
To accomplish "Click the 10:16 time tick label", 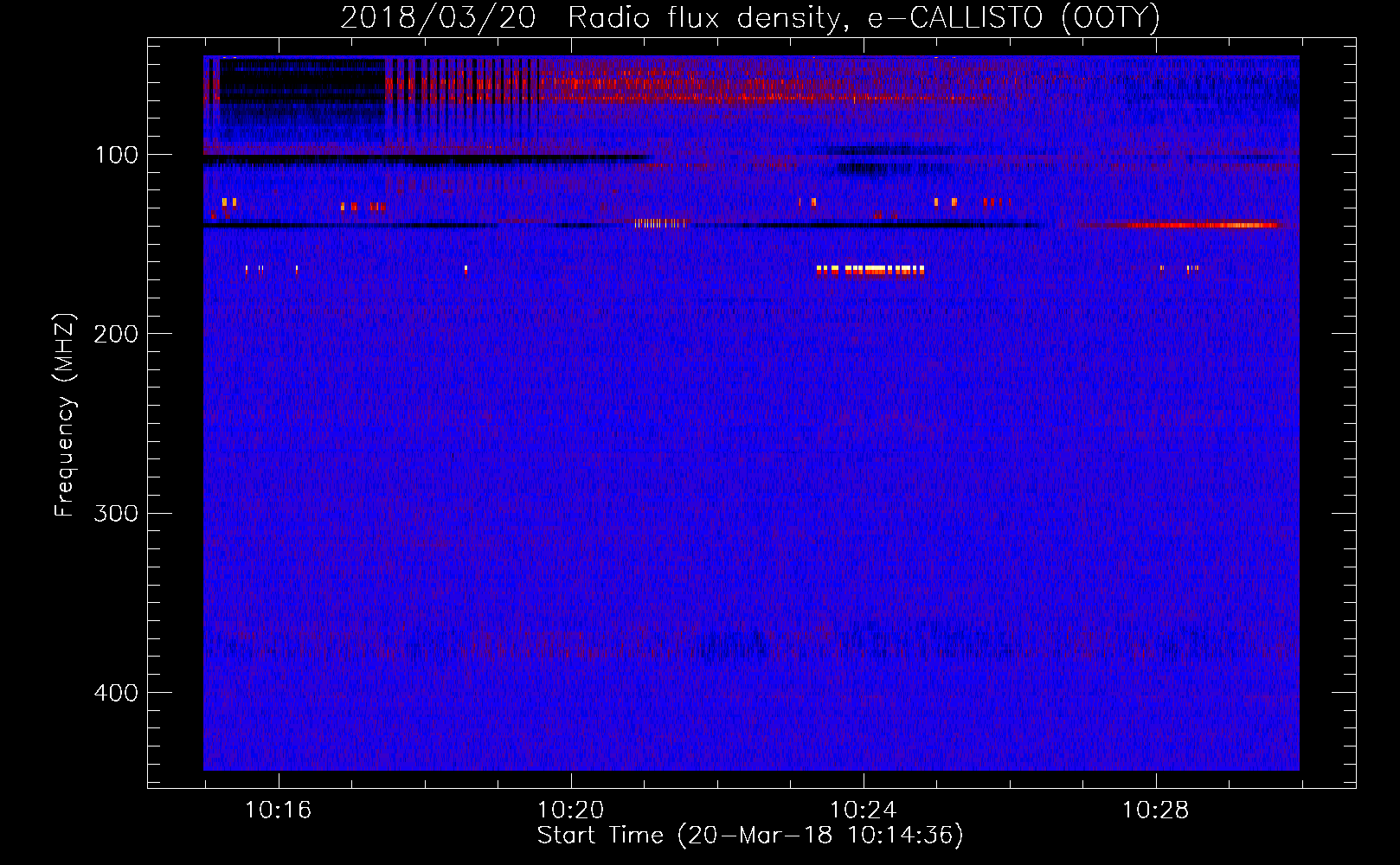I will tap(278, 811).
